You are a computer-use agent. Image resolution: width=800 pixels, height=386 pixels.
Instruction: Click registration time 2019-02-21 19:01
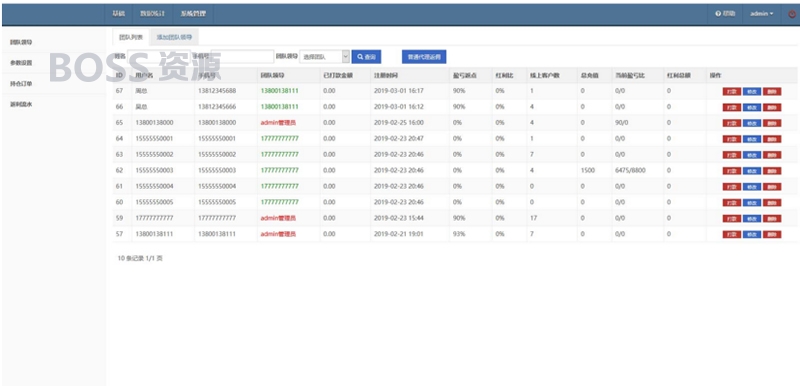(x=398, y=234)
